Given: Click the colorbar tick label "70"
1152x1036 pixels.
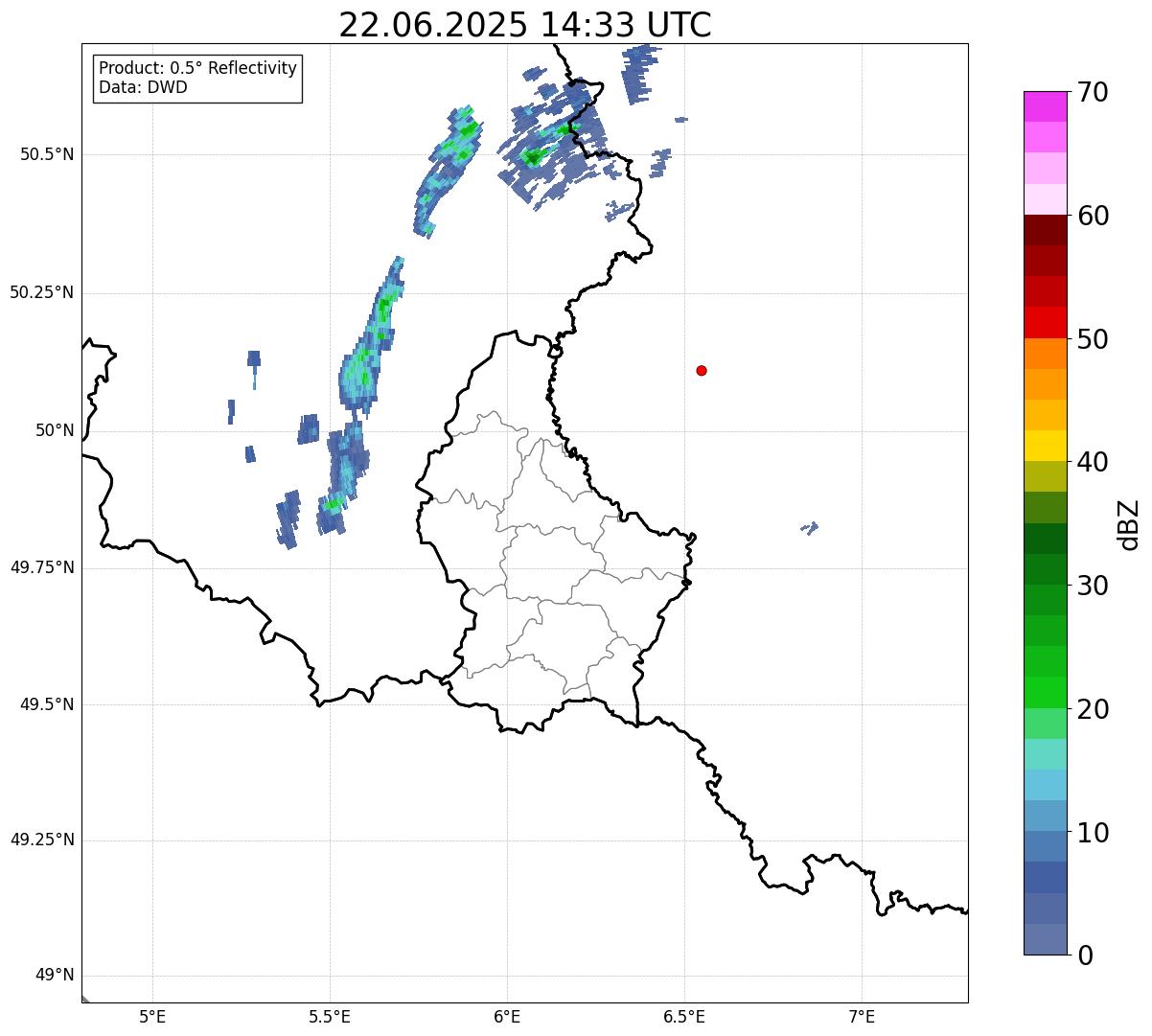Looking at the screenshot, I should [x=1093, y=92].
